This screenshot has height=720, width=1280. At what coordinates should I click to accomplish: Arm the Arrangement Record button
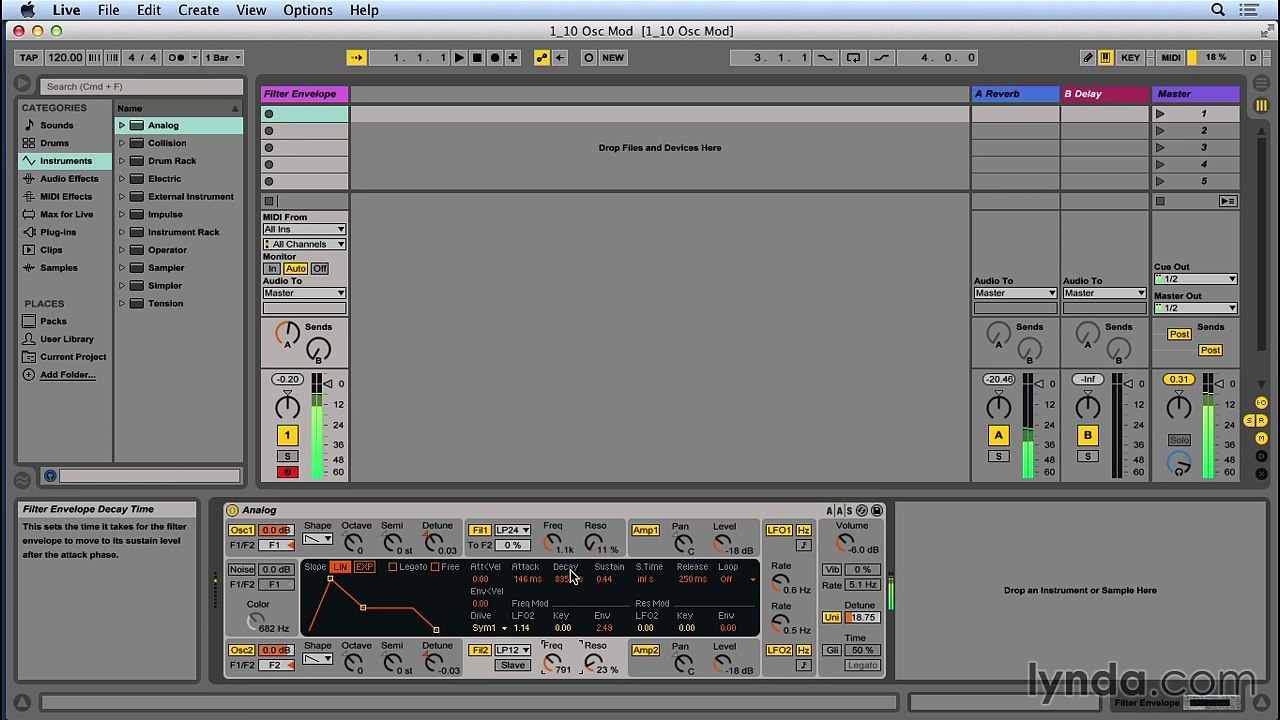495,58
